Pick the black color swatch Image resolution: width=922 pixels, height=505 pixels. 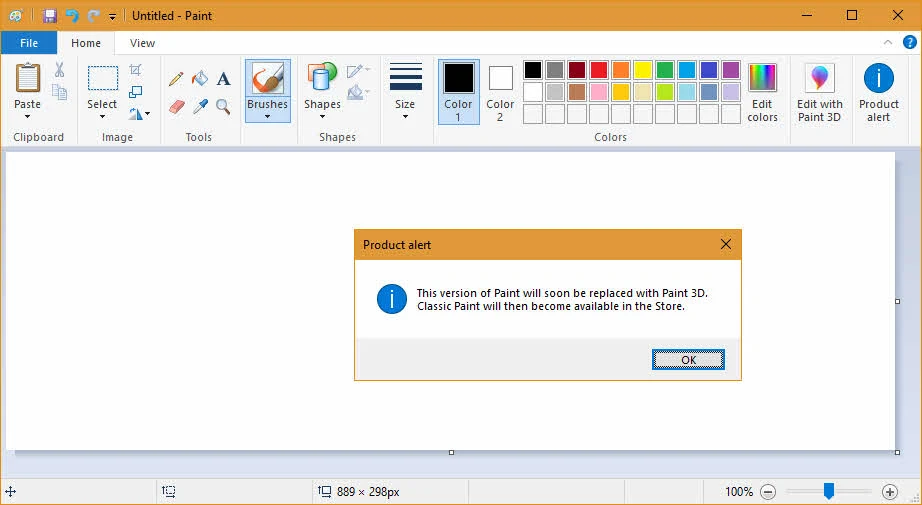[533, 70]
